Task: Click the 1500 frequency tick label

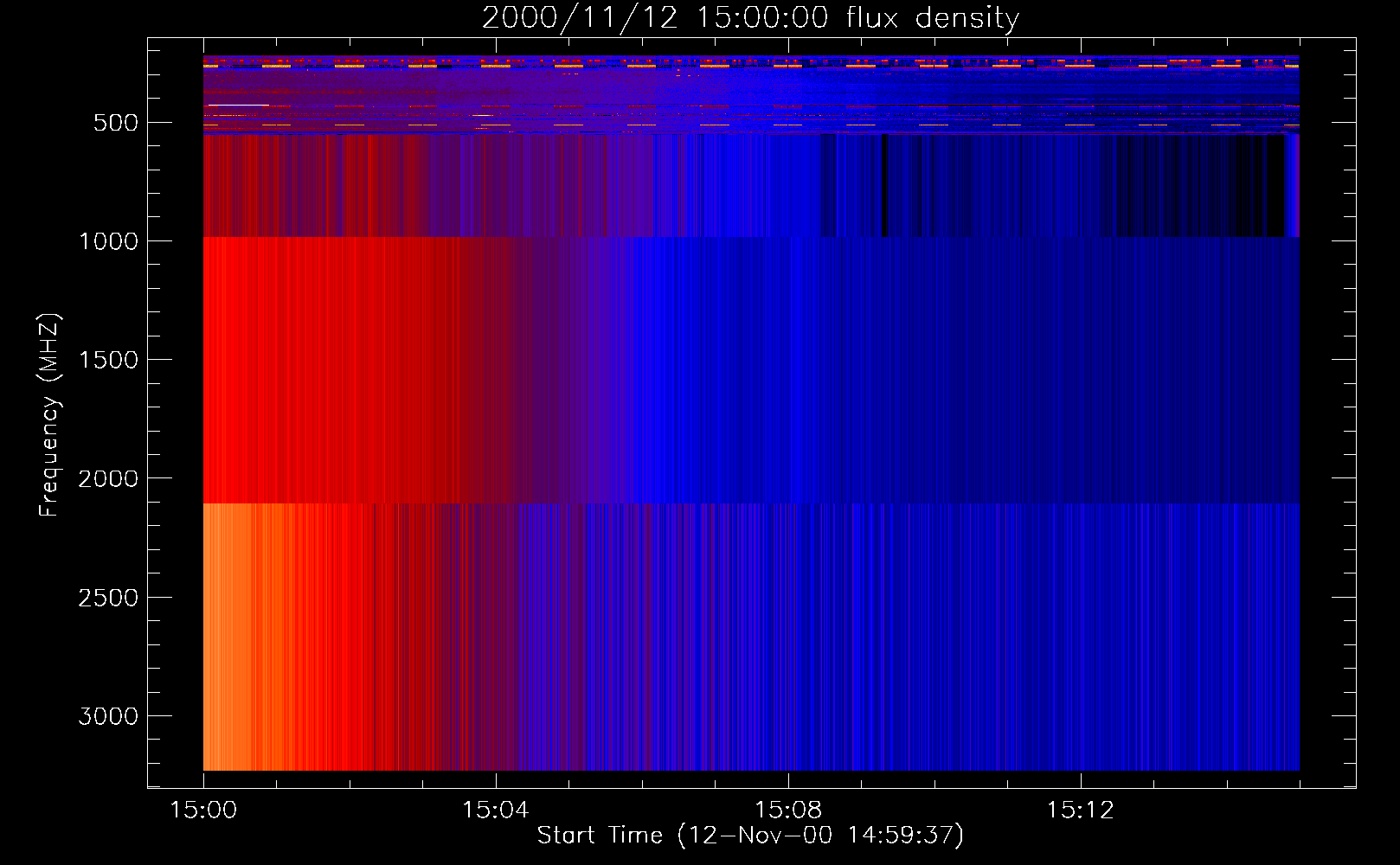Action: (x=108, y=360)
